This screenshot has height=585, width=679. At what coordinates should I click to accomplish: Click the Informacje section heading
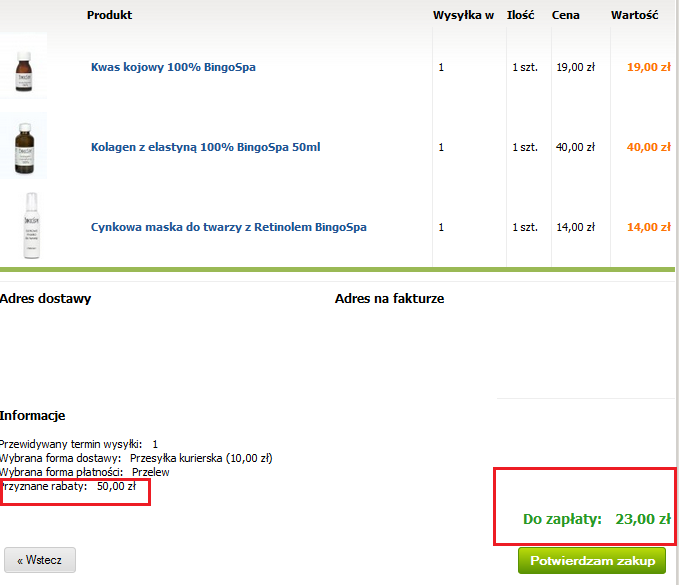click(x=32, y=415)
